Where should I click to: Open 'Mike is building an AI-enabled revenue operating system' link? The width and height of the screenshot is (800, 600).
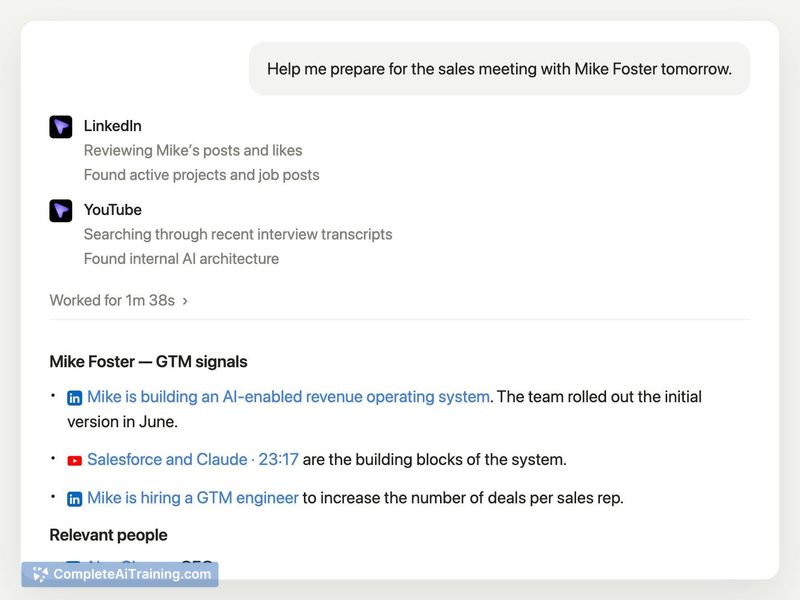pyautogui.click(x=288, y=396)
